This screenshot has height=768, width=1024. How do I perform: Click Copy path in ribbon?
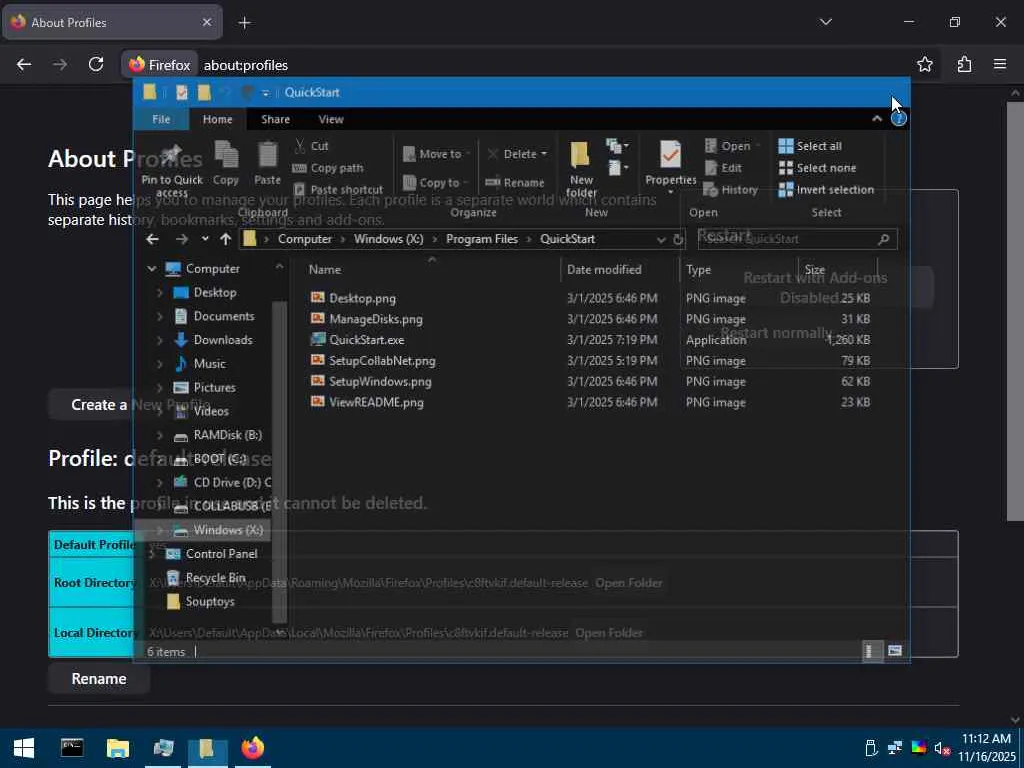pos(327,168)
